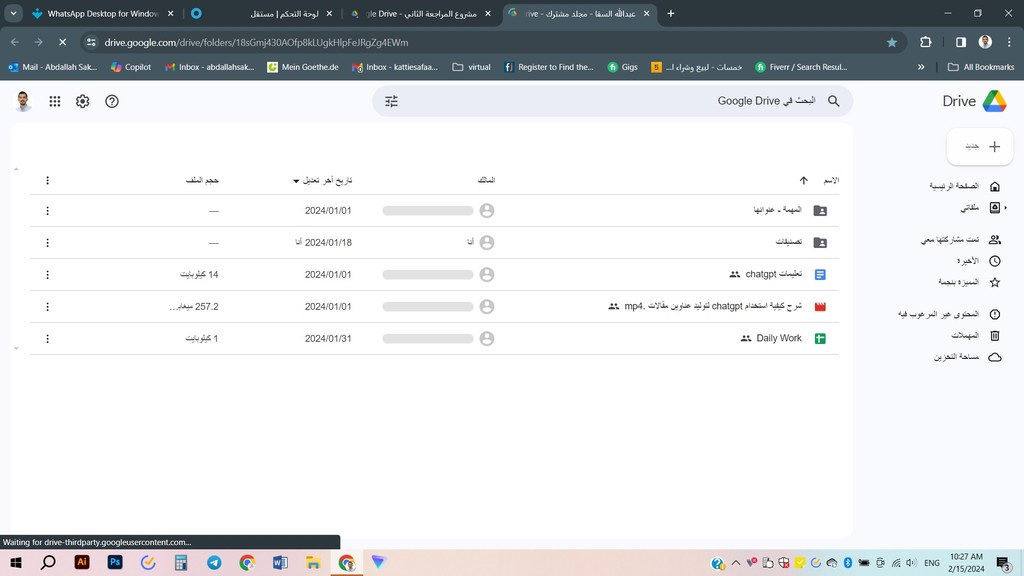
Task: Open tab search dropdown arrow
Action: coord(13,13)
